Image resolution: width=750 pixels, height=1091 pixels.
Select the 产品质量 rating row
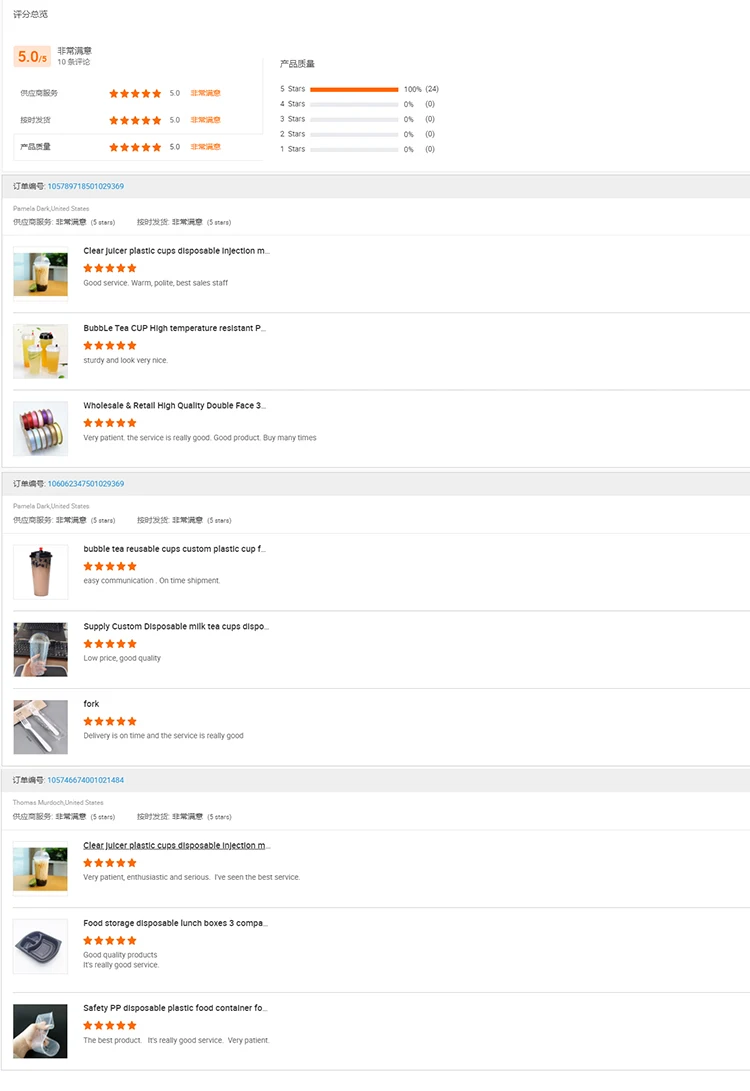point(138,147)
